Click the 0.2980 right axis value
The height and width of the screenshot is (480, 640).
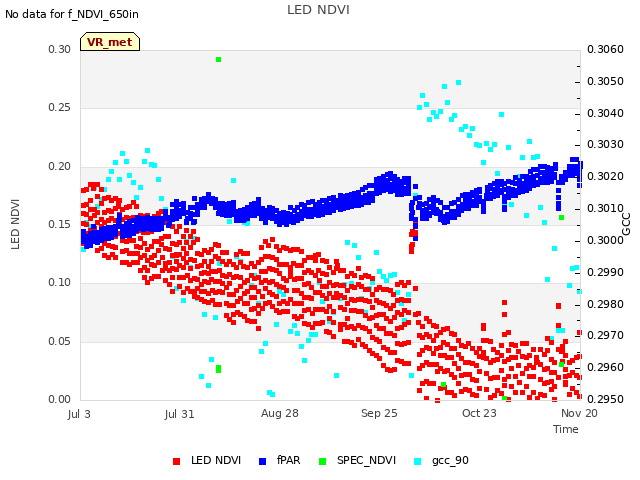click(x=605, y=304)
